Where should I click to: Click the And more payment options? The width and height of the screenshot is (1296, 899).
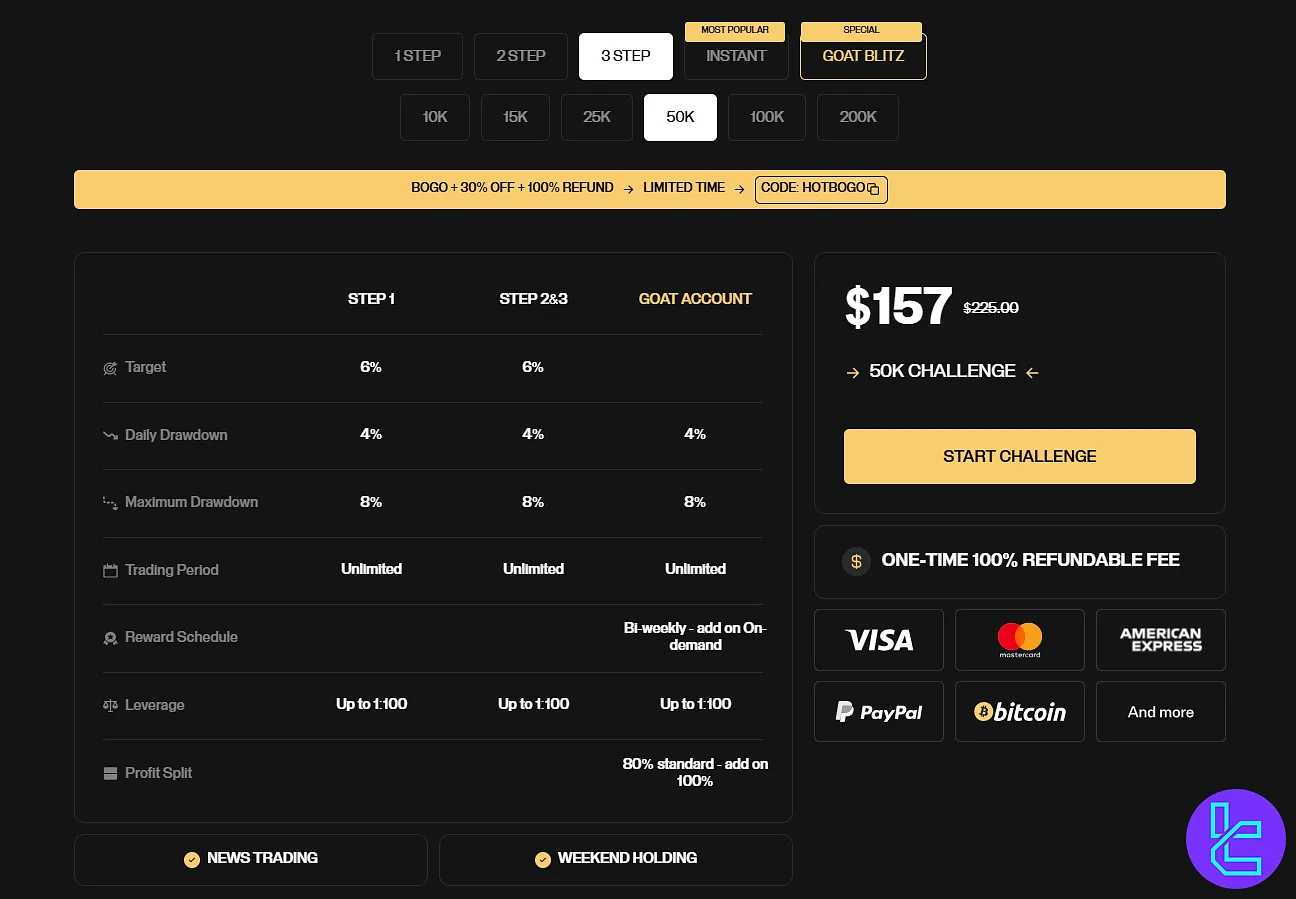click(1160, 712)
